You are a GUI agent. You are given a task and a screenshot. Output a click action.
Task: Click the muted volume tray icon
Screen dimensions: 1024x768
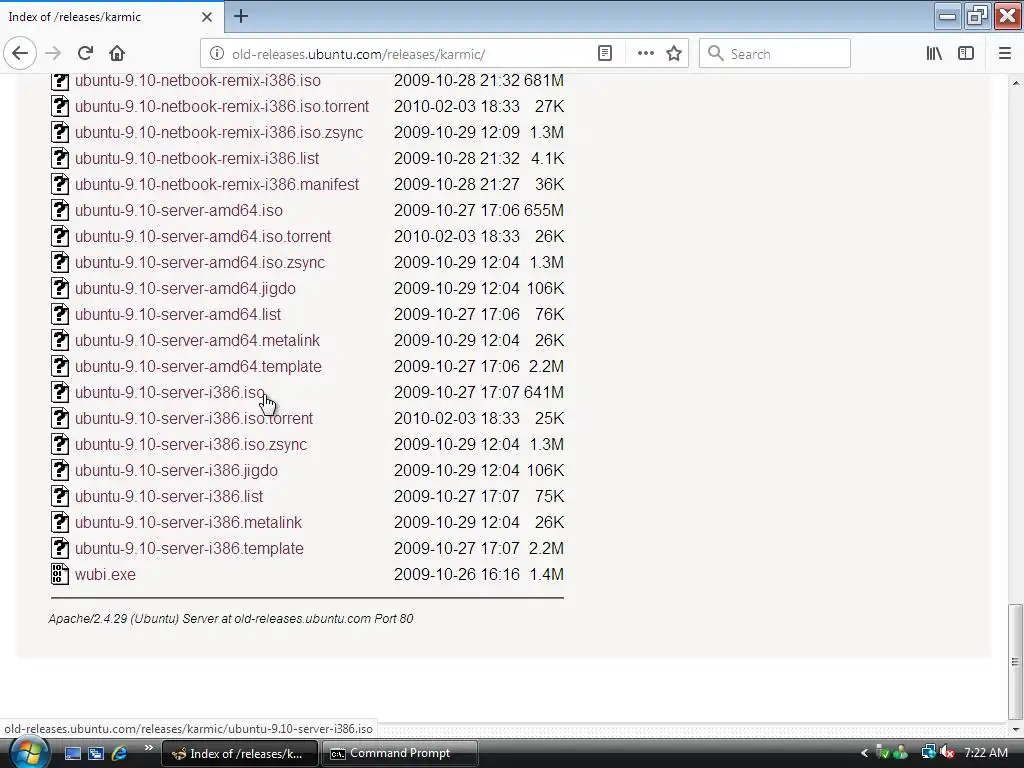[948, 753]
